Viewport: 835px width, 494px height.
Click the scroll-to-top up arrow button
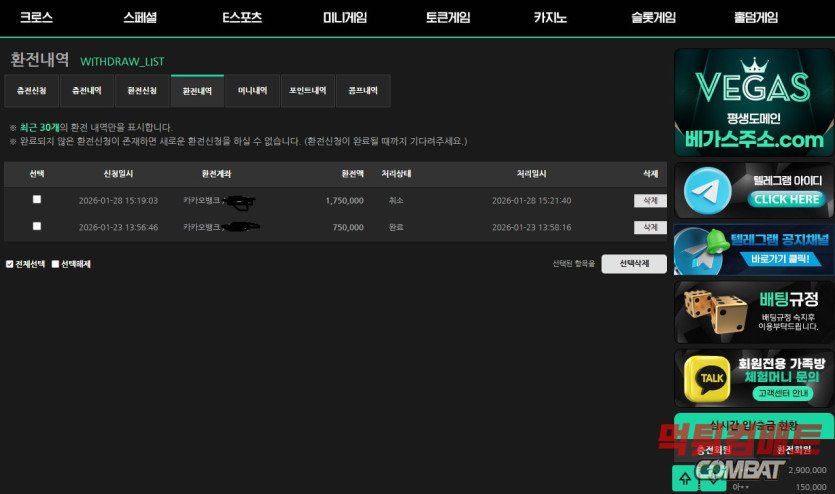[685, 477]
